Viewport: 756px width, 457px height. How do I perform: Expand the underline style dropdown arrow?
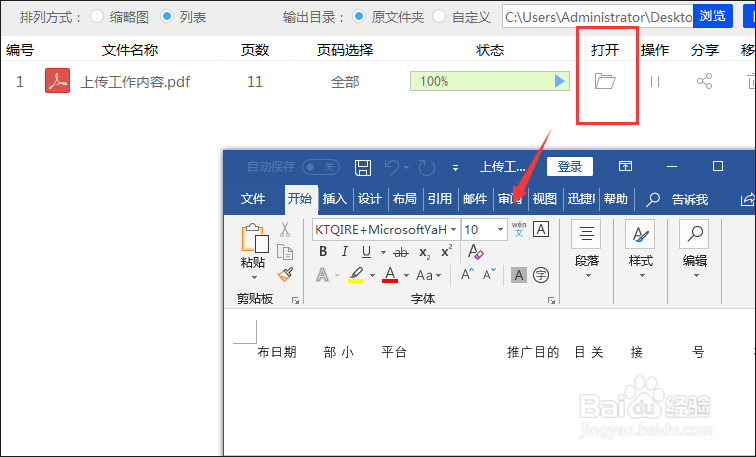(383, 252)
